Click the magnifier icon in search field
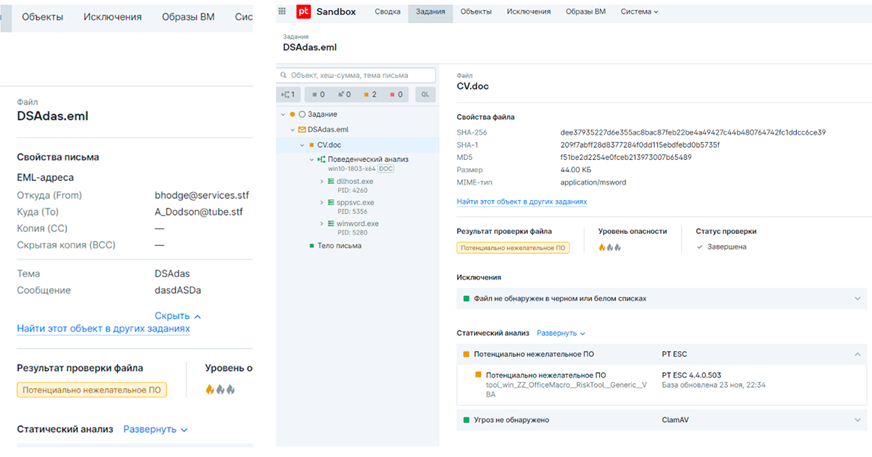Image resolution: width=872 pixels, height=457 pixels. click(x=284, y=75)
